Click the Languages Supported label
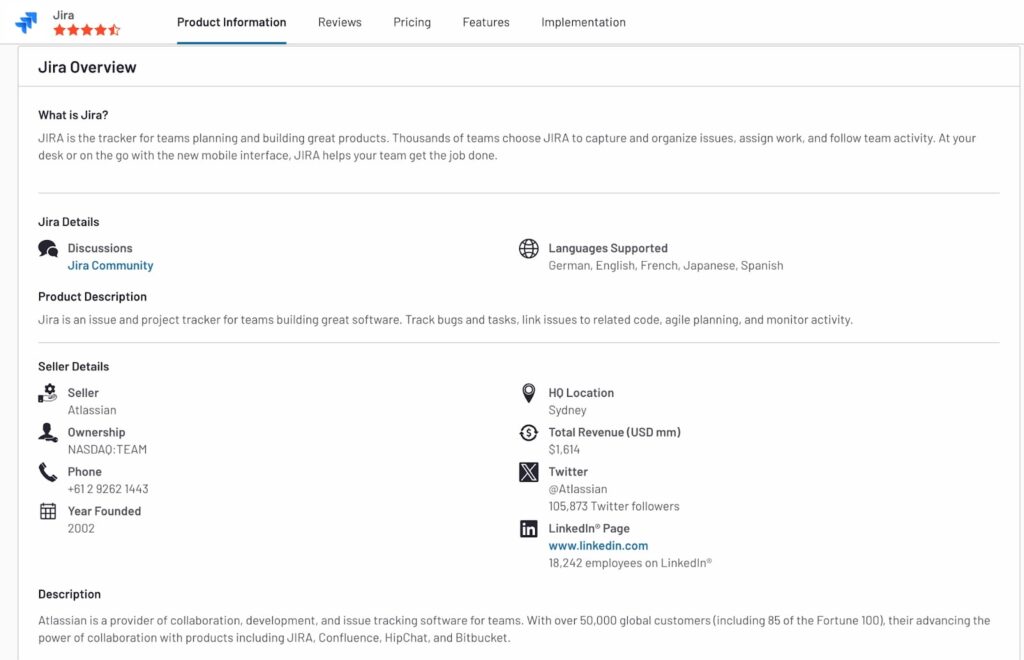The width and height of the screenshot is (1024, 660). pyautogui.click(x=608, y=248)
